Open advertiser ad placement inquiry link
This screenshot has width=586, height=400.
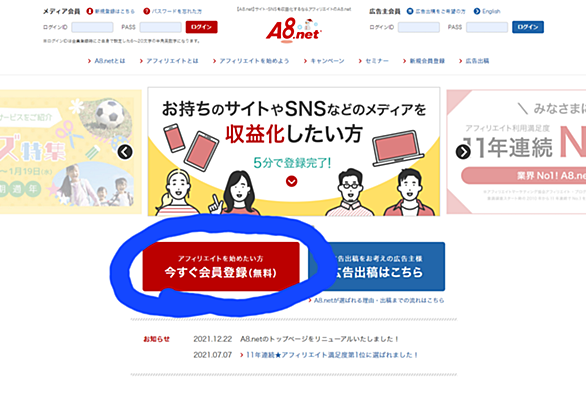click(x=436, y=11)
